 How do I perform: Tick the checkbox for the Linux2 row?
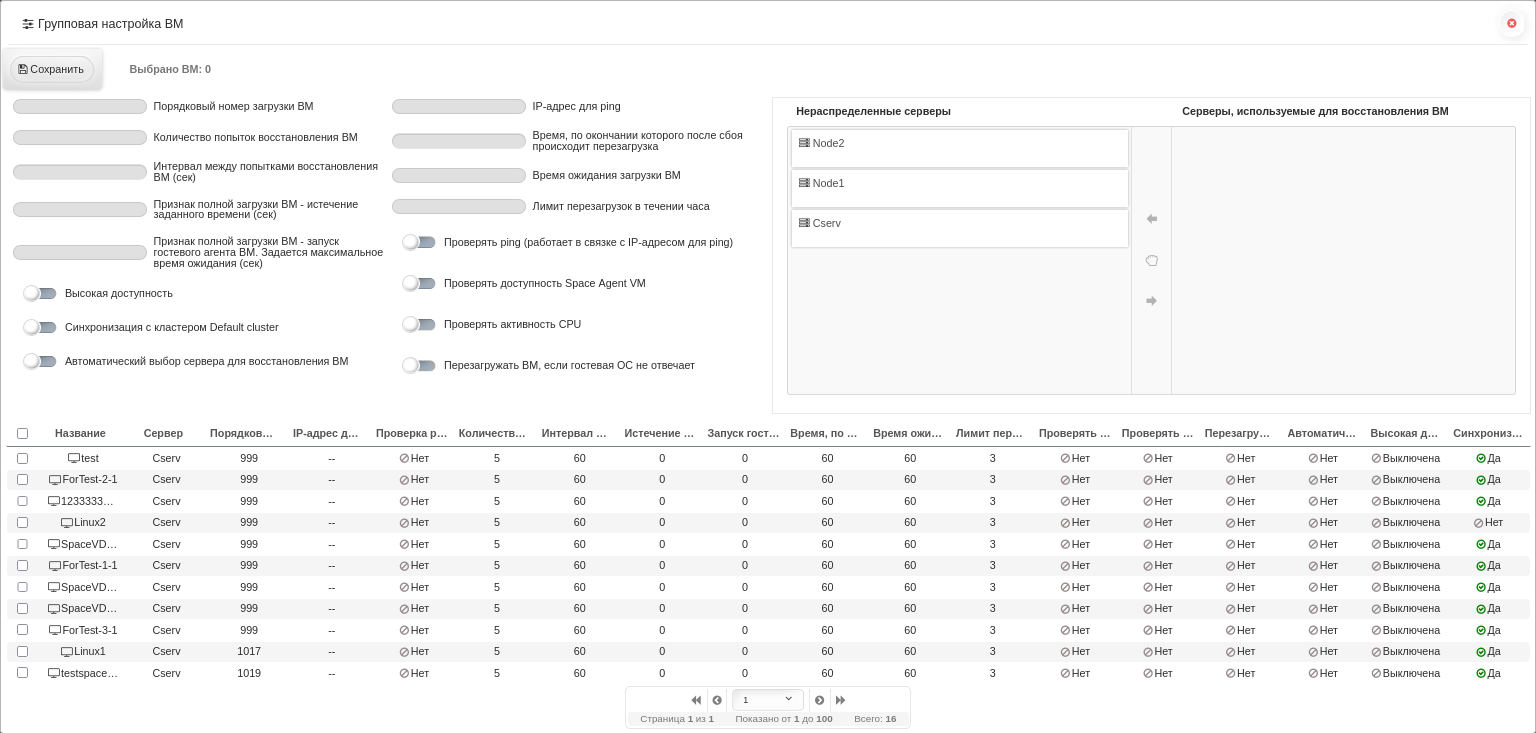point(22,523)
